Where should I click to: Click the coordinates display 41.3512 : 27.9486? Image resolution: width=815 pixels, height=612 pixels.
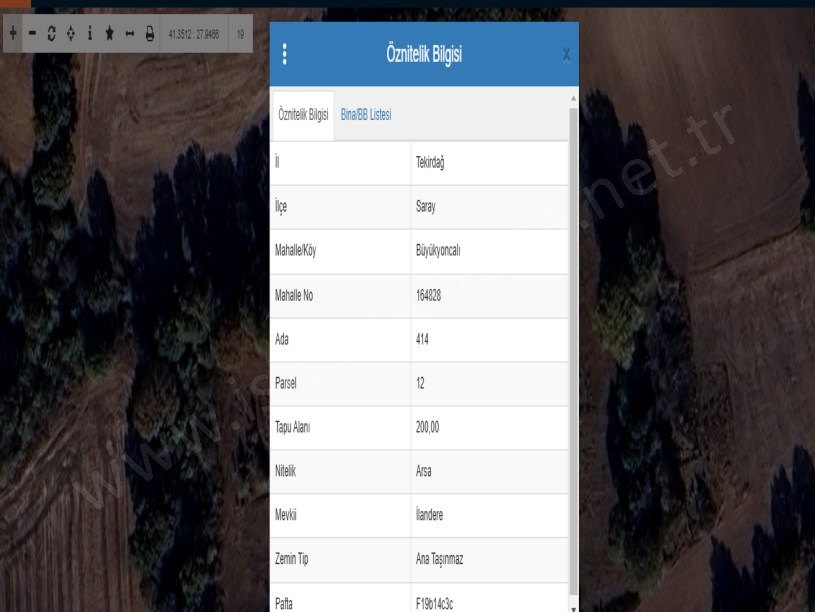pyautogui.click(x=194, y=34)
